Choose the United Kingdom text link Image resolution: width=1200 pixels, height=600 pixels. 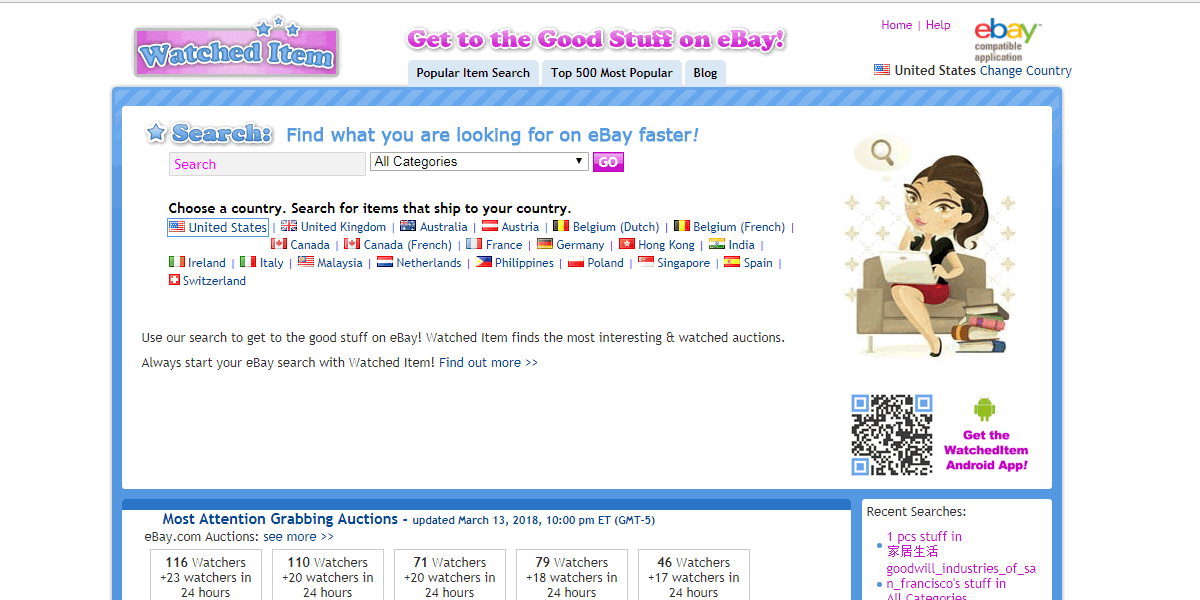(x=343, y=227)
